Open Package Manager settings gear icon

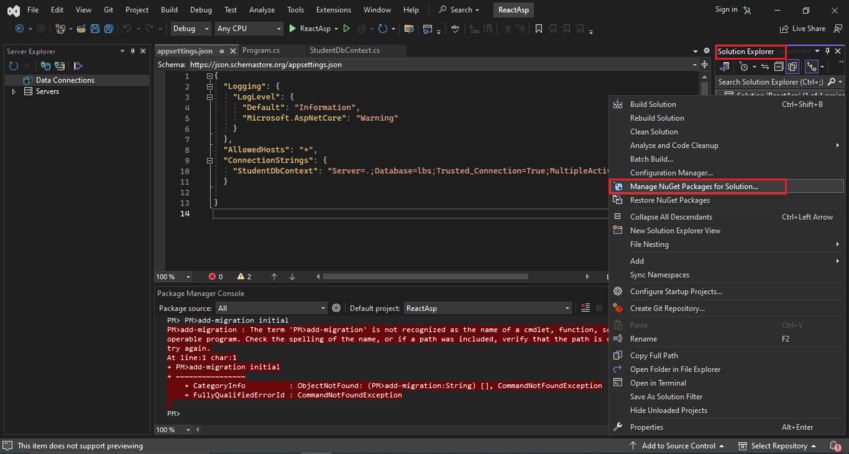pyautogui.click(x=337, y=308)
